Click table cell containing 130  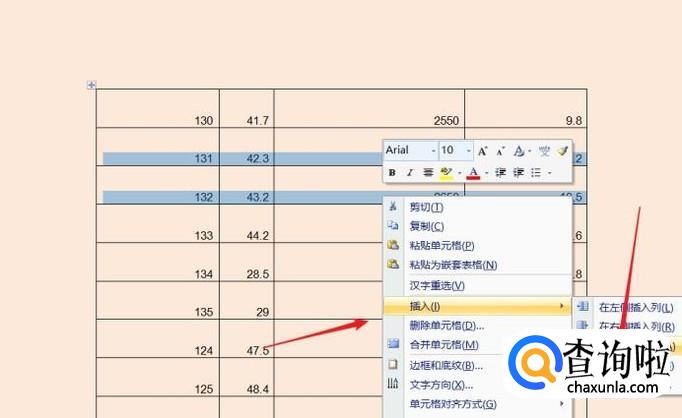point(158,108)
